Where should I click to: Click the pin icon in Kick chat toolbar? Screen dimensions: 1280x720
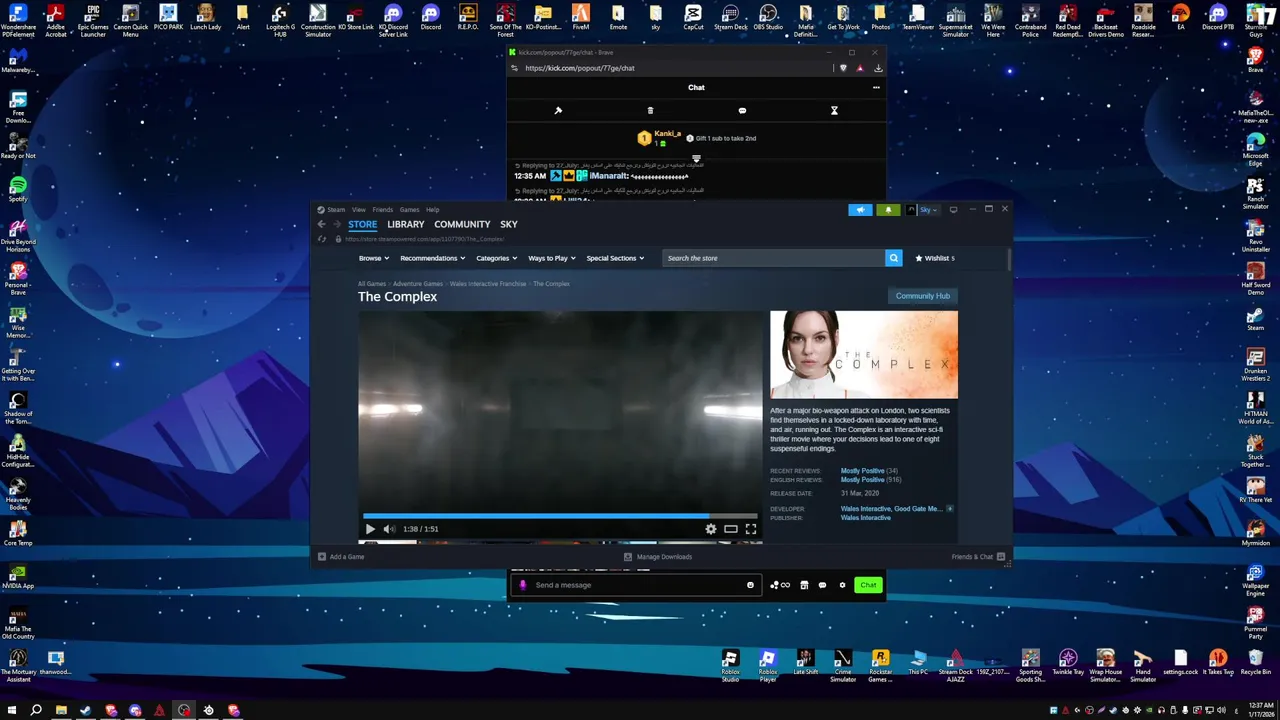(x=558, y=110)
